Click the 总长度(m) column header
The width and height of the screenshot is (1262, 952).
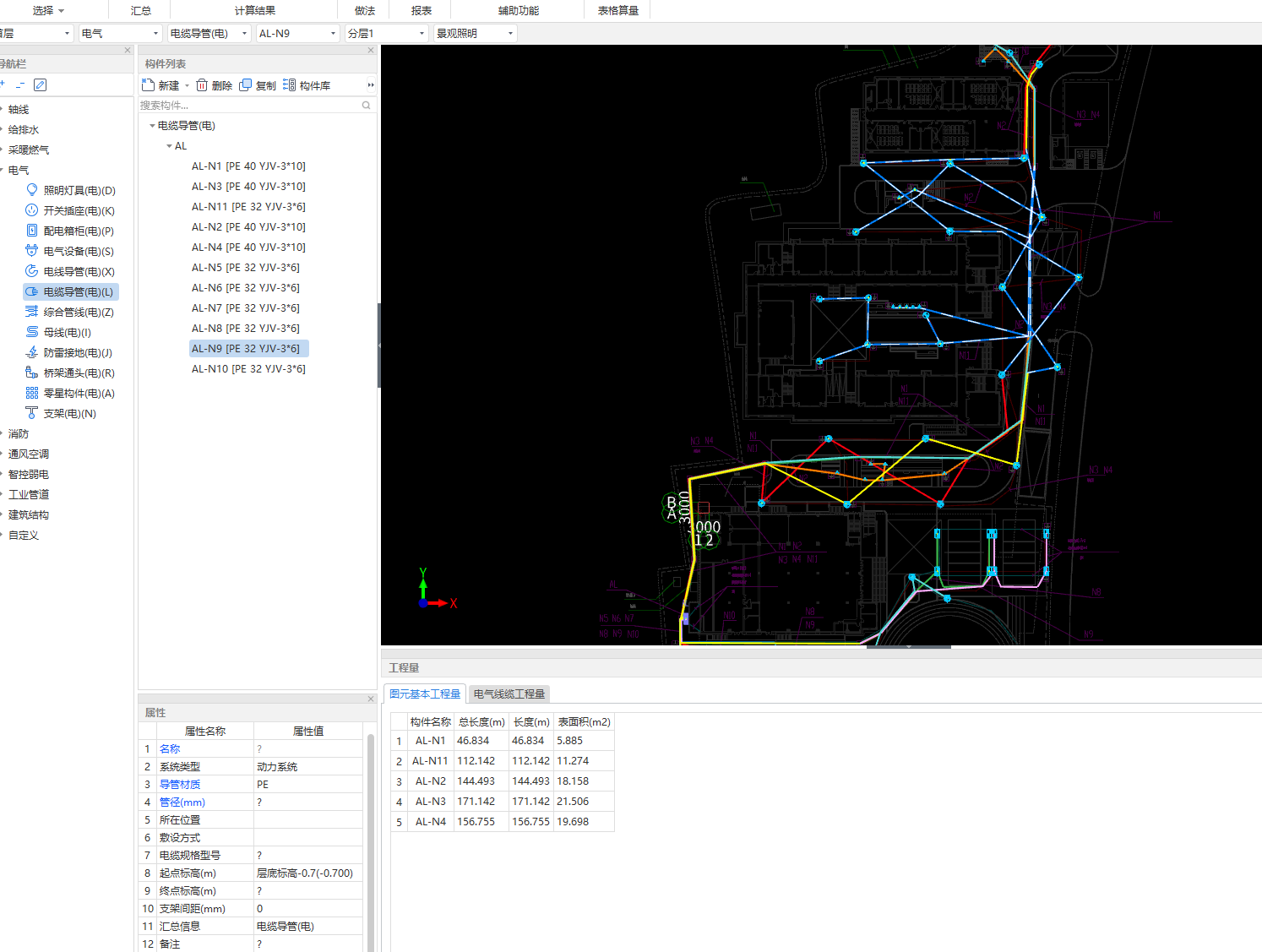[x=481, y=722]
